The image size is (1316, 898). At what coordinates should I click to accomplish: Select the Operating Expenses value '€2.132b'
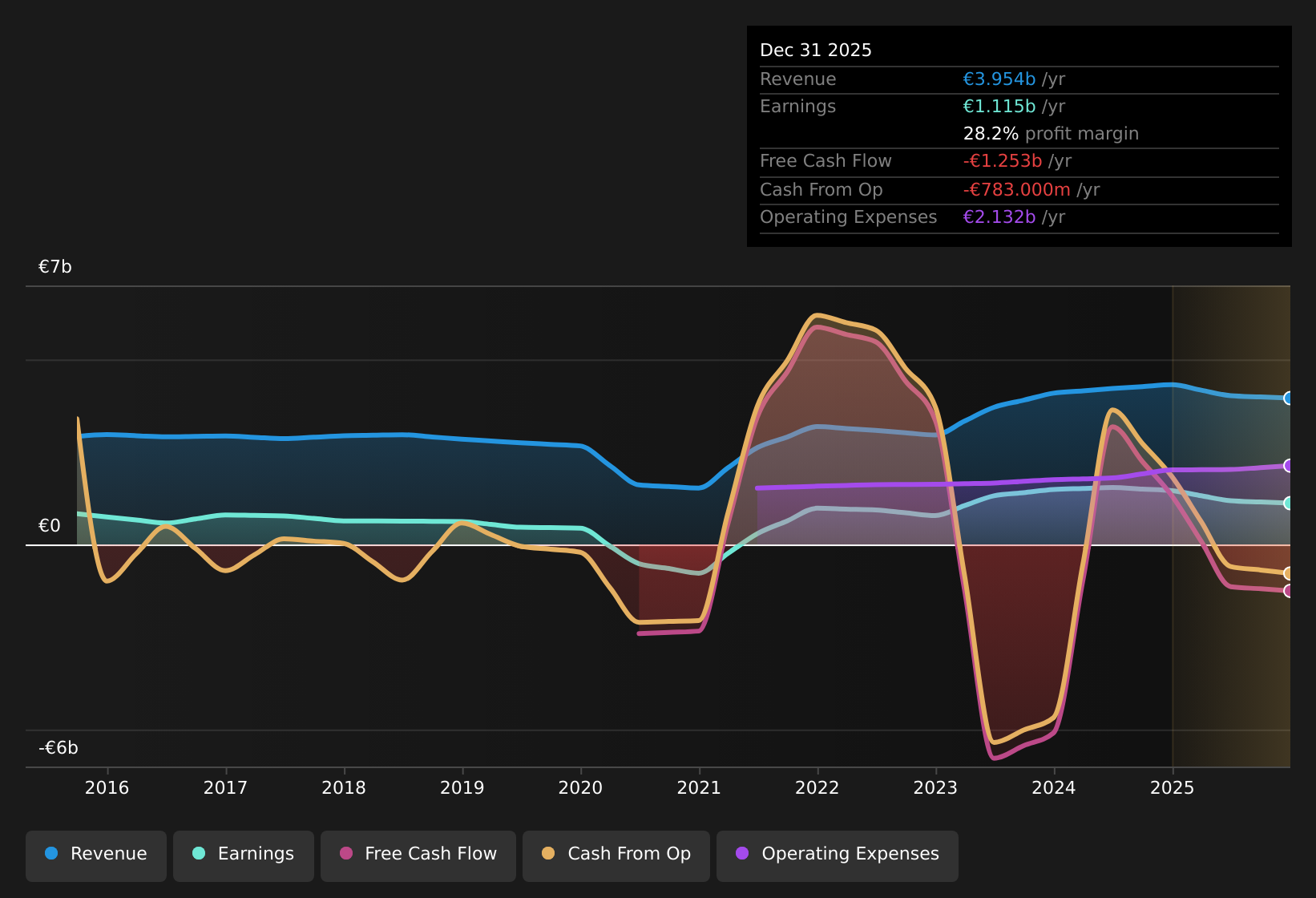coord(999,217)
